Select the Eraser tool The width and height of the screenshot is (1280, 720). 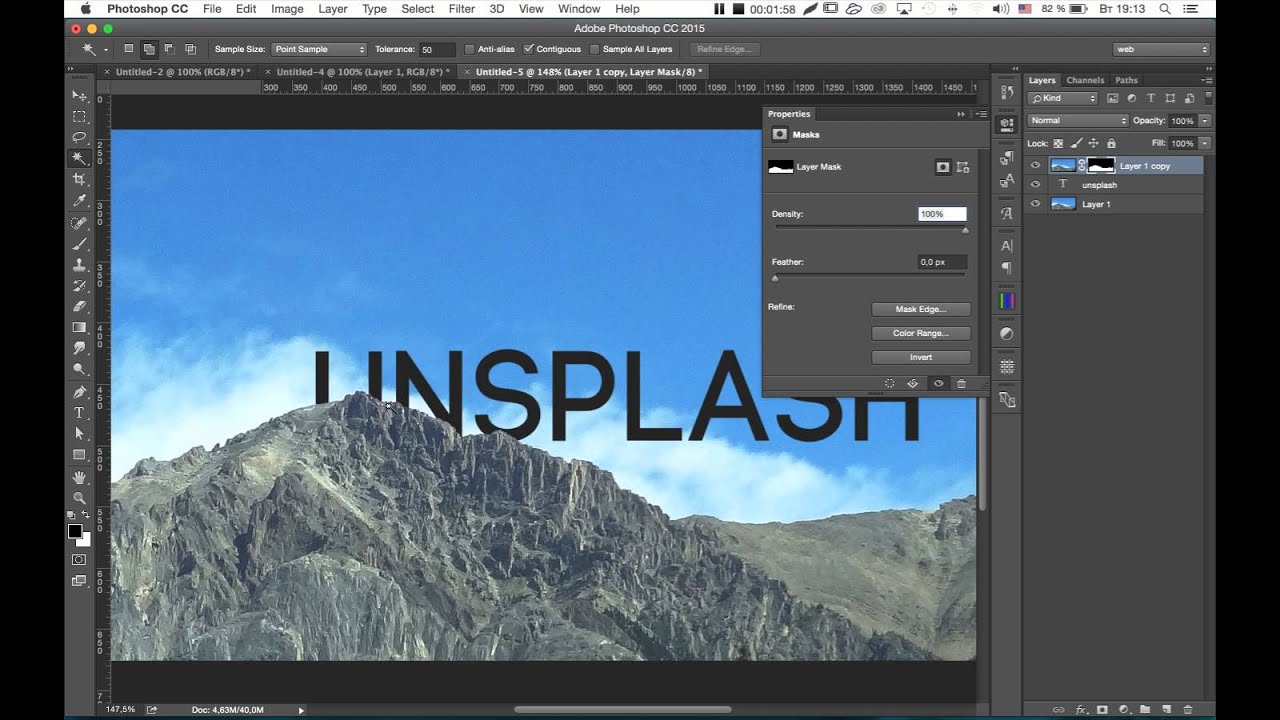tap(79, 306)
